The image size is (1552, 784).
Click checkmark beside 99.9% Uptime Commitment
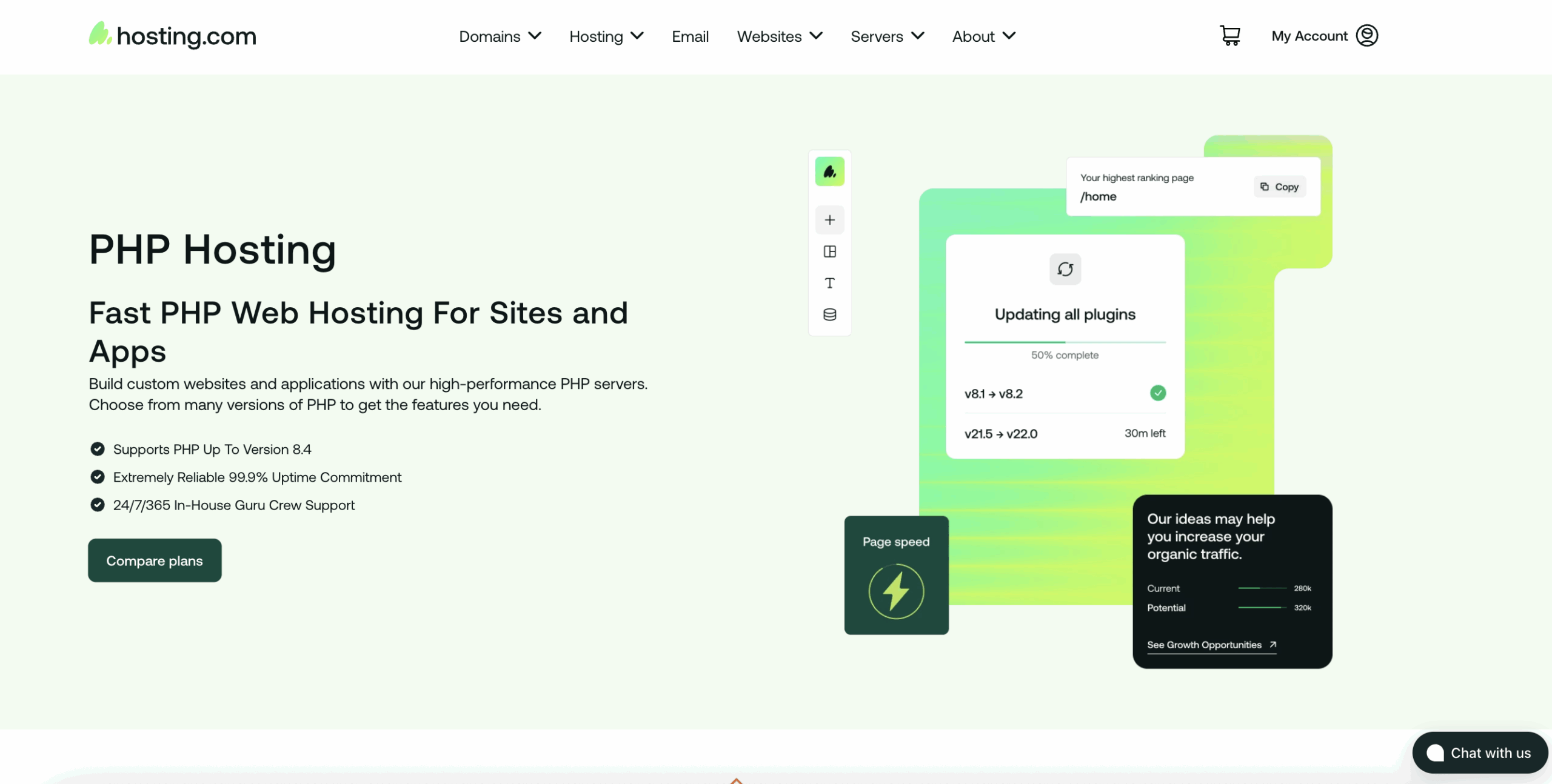coord(97,477)
